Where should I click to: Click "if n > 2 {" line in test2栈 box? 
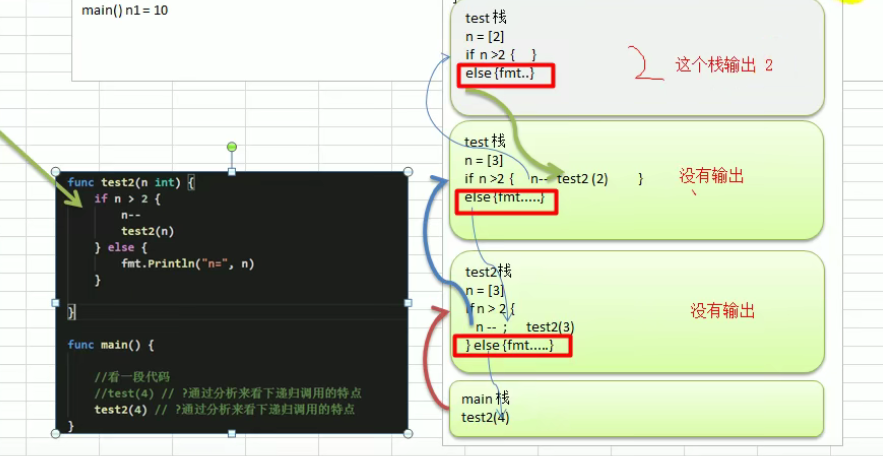[490, 309]
